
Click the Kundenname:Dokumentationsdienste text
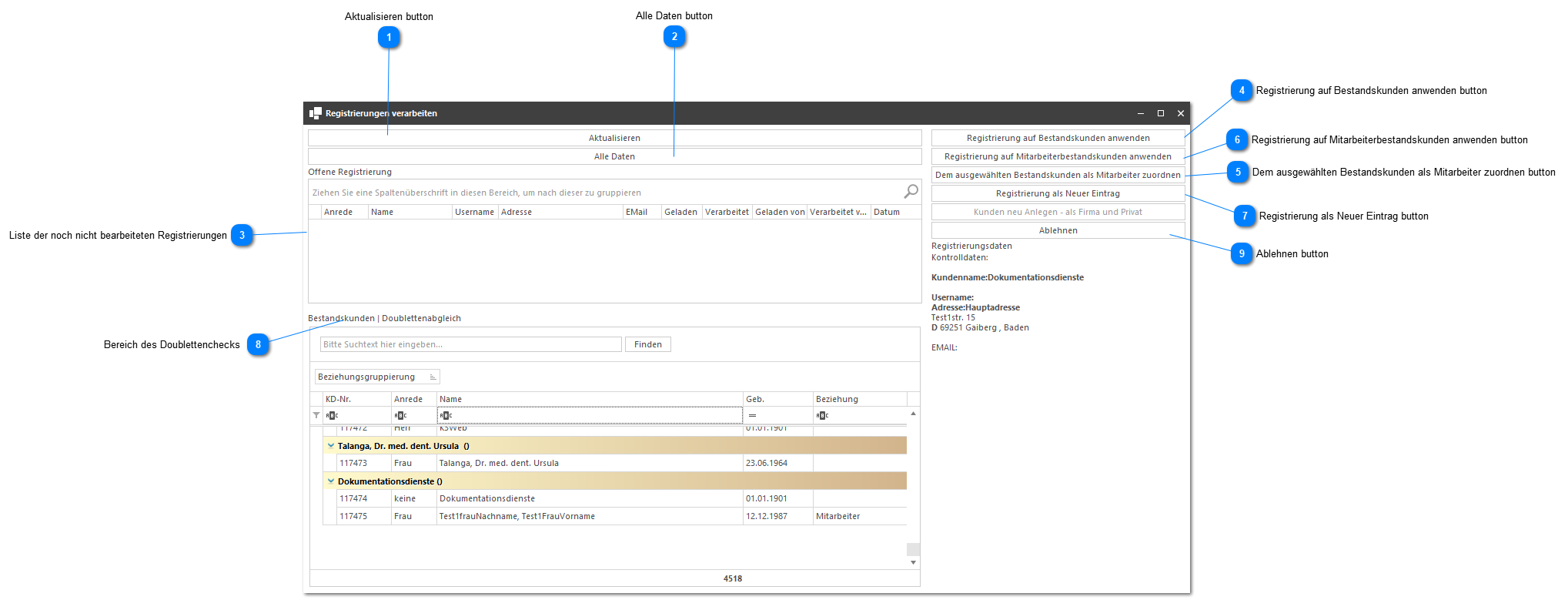tap(1008, 277)
